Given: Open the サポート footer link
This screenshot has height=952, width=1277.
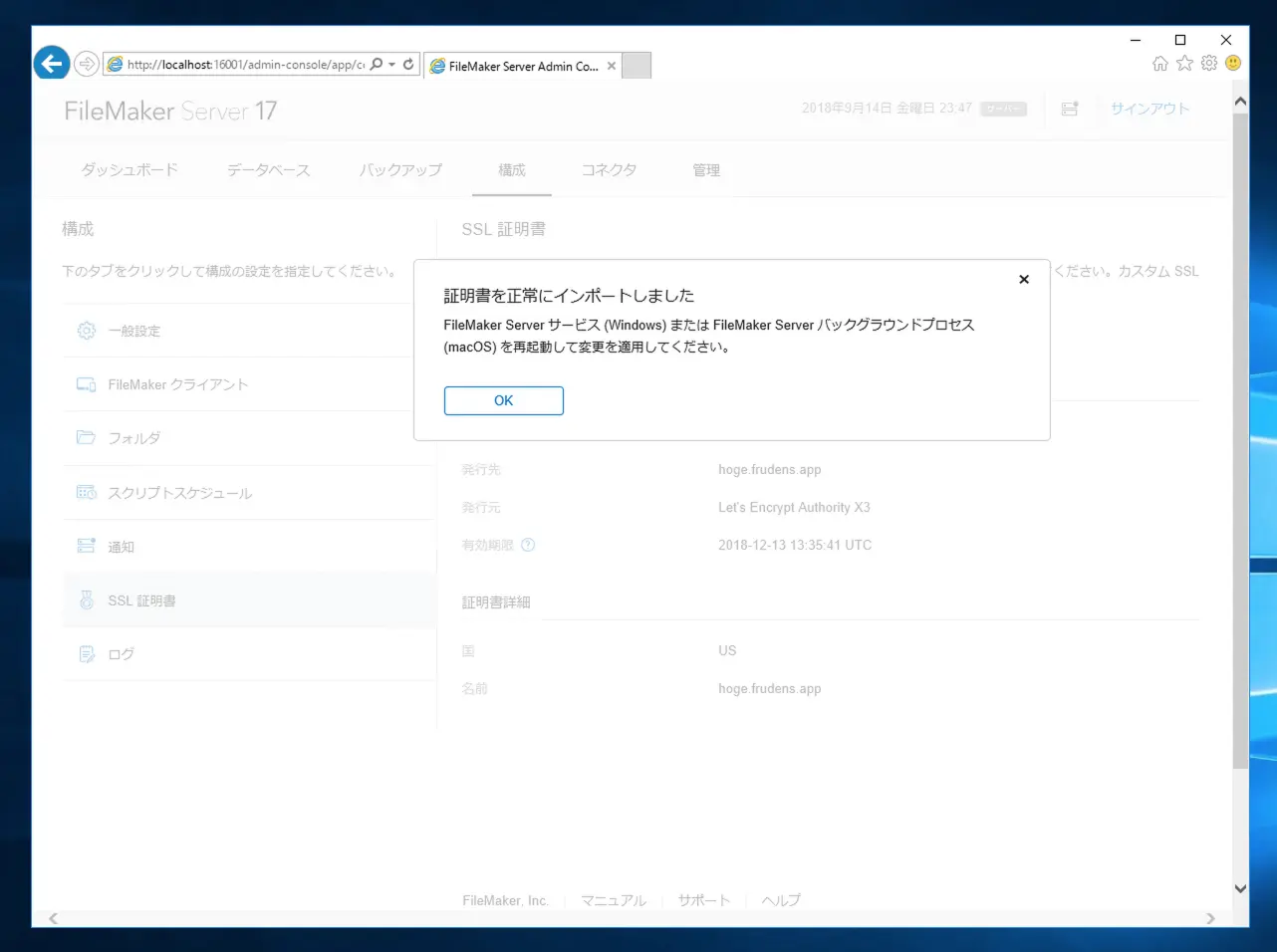Looking at the screenshot, I should click(x=703, y=899).
